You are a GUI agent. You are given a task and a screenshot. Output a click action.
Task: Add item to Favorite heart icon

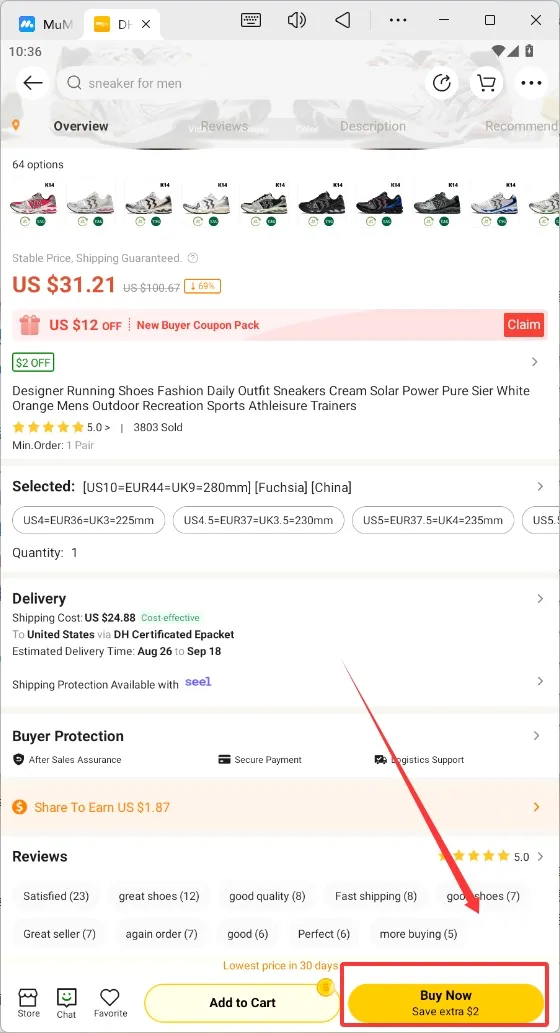tap(110, 1003)
